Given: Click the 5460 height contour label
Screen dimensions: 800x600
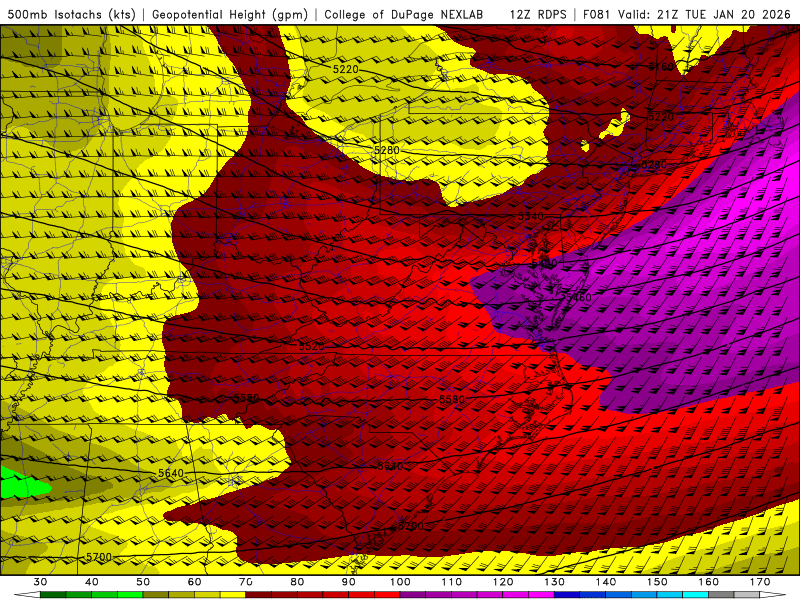Looking at the screenshot, I should 579,297.
